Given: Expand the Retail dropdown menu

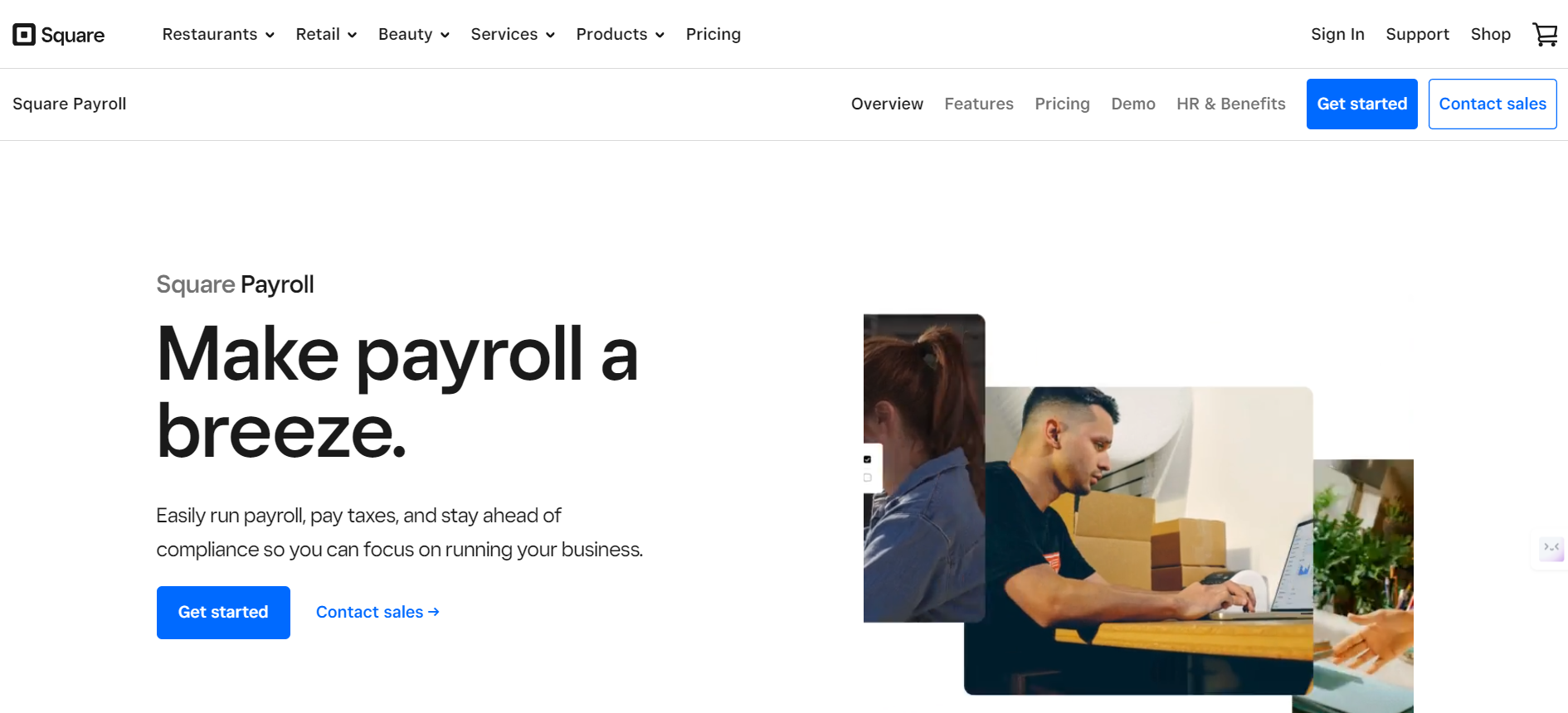Looking at the screenshot, I should tap(326, 34).
